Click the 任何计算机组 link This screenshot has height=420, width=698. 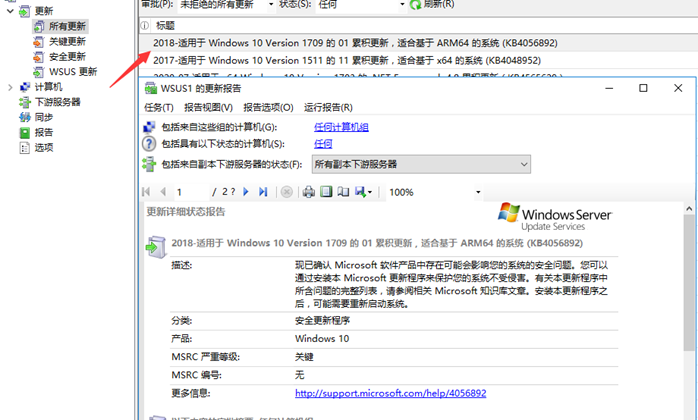coord(341,127)
